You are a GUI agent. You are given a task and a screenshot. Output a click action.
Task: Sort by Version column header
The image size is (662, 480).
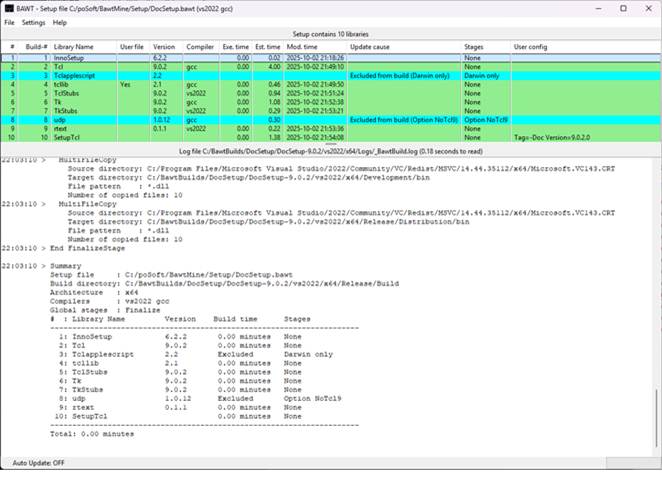point(163,47)
